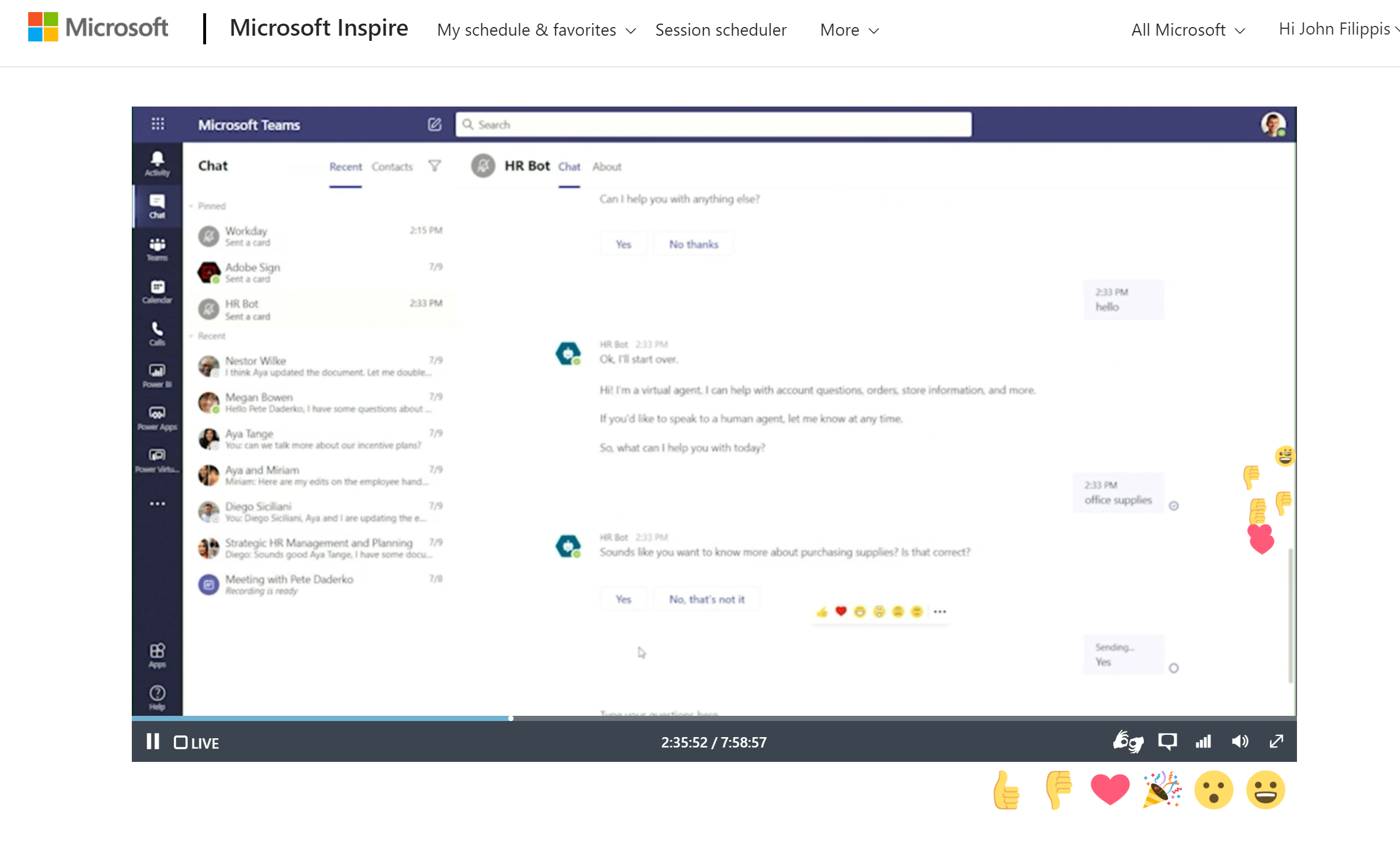This screenshot has width=1400, height=850.
Task: Click the Teams Search field
Action: coord(713,124)
